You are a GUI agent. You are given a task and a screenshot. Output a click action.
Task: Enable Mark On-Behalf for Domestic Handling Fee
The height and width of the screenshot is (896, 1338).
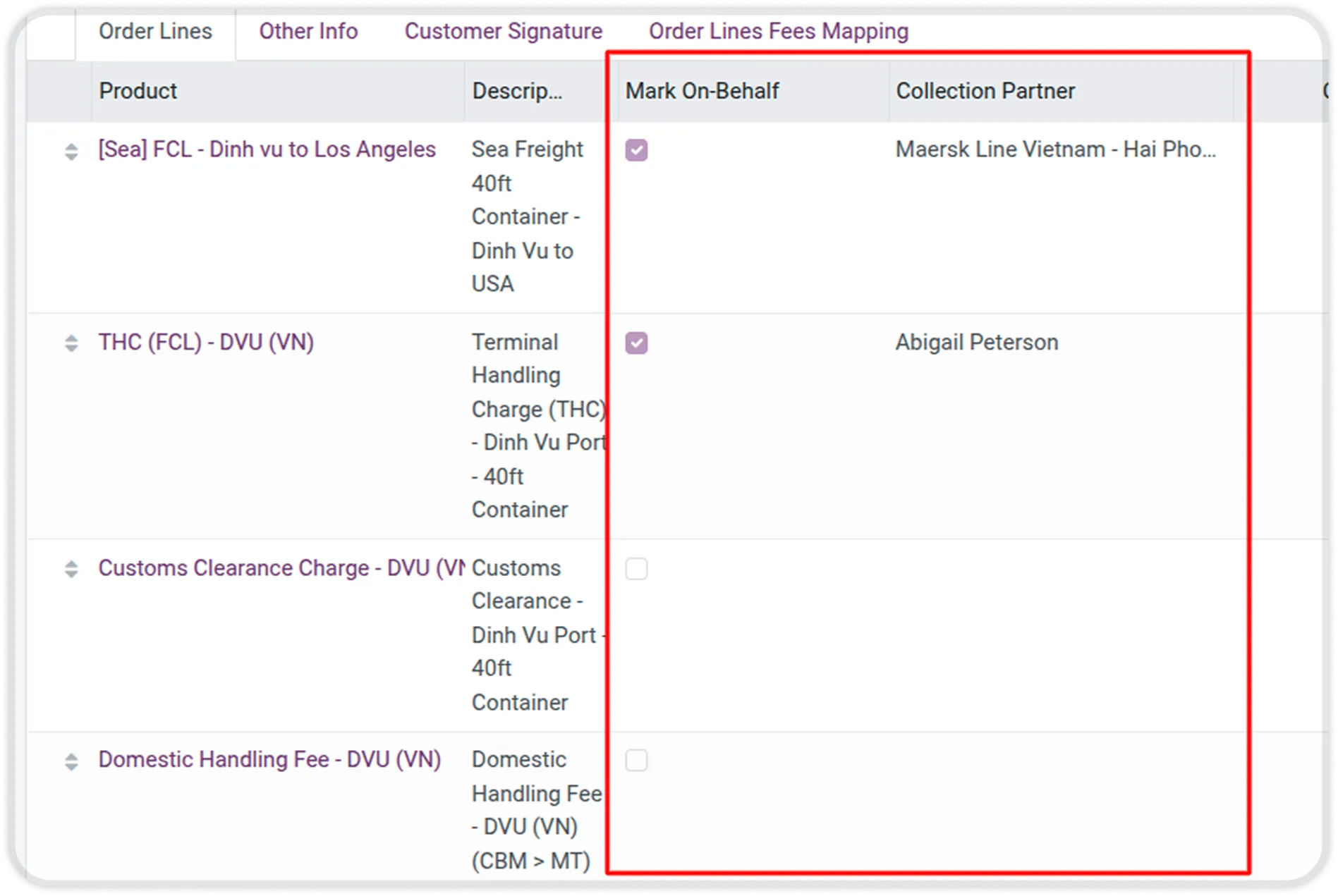coord(636,761)
